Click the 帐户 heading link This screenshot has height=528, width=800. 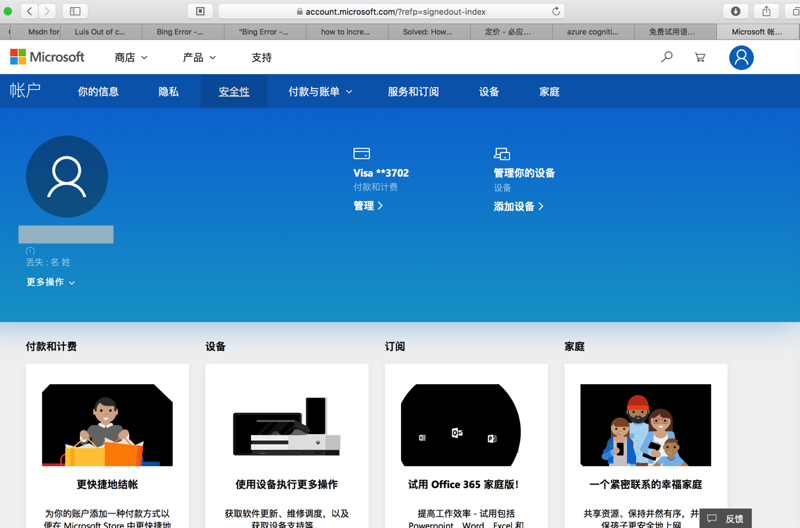(25, 90)
